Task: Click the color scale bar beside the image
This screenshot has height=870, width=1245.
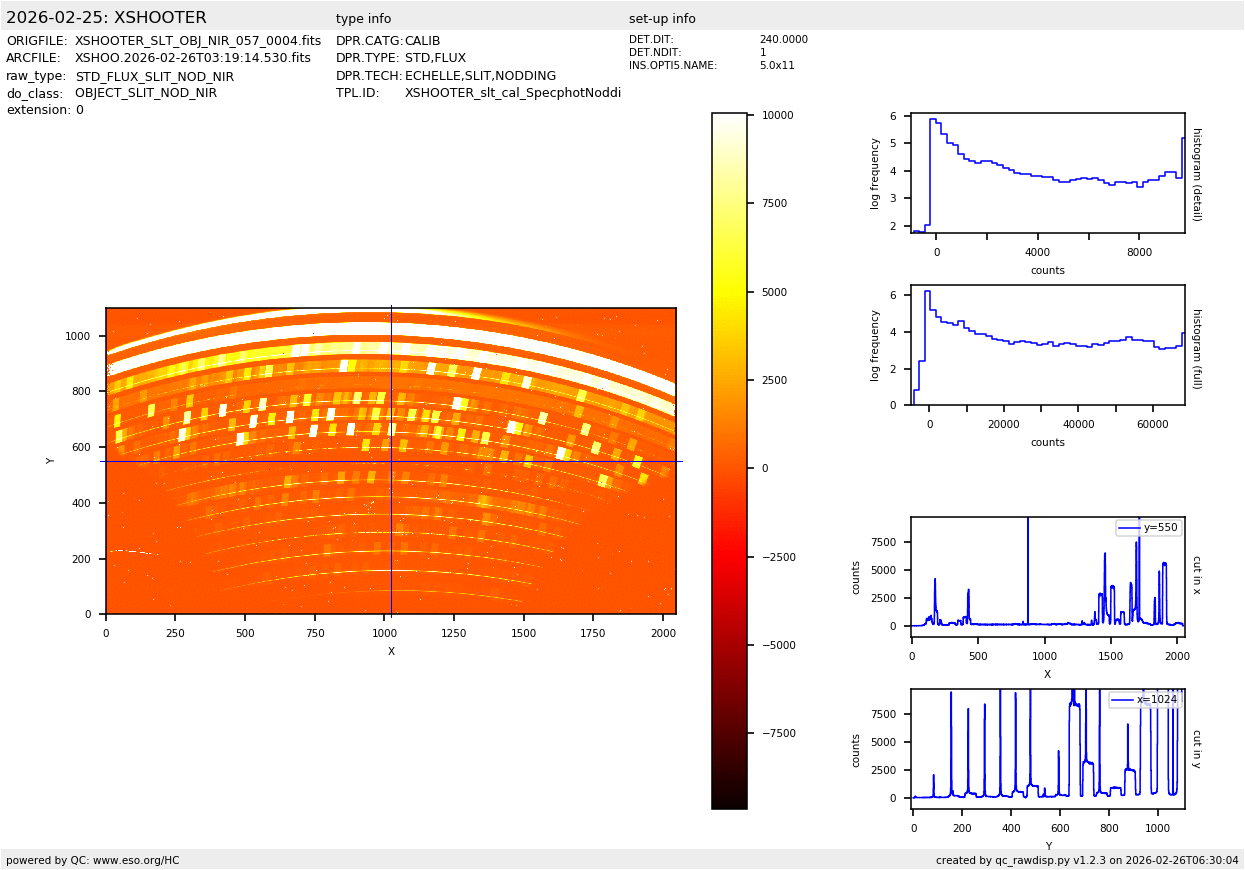Action: (x=729, y=460)
